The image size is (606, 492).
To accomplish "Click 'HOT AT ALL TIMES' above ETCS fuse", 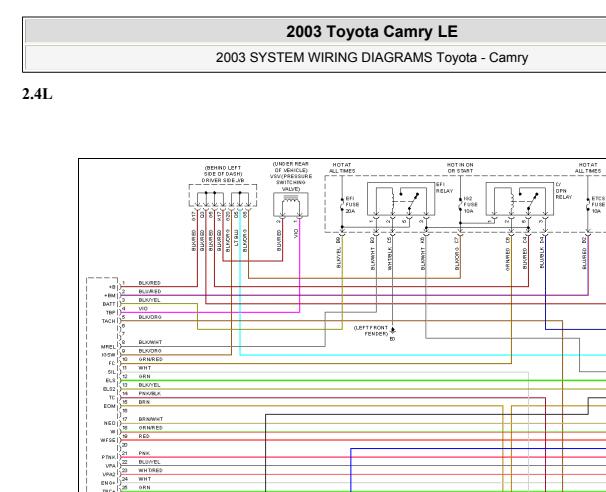I will pos(588,168).
